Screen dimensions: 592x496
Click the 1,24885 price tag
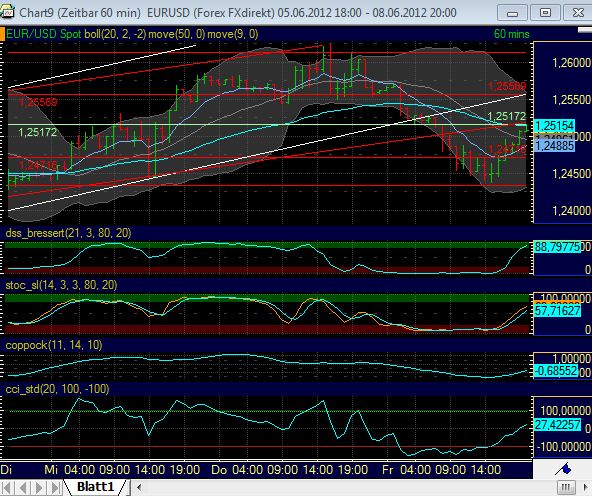click(x=554, y=146)
